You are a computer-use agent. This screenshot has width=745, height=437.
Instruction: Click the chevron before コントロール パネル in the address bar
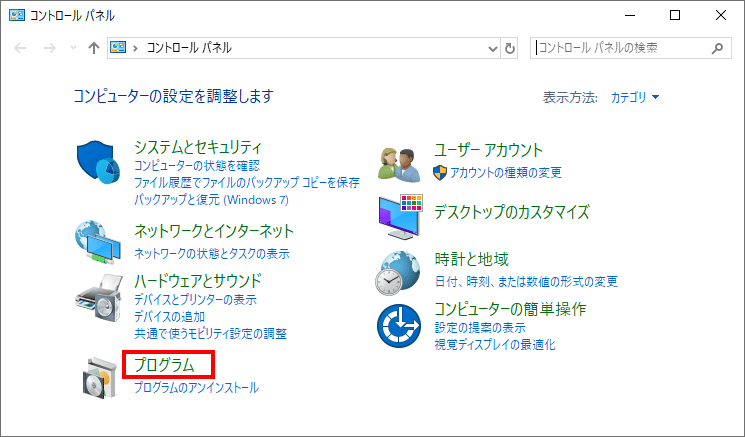(135, 48)
